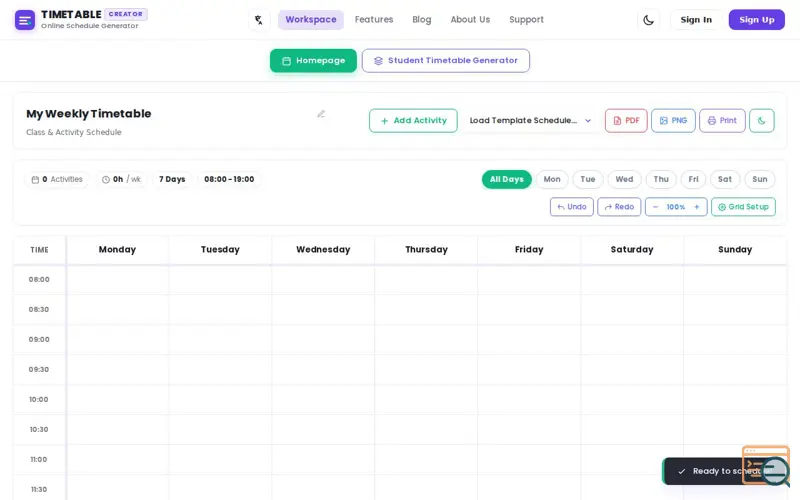Click the 100% zoom value

(x=676, y=207)
